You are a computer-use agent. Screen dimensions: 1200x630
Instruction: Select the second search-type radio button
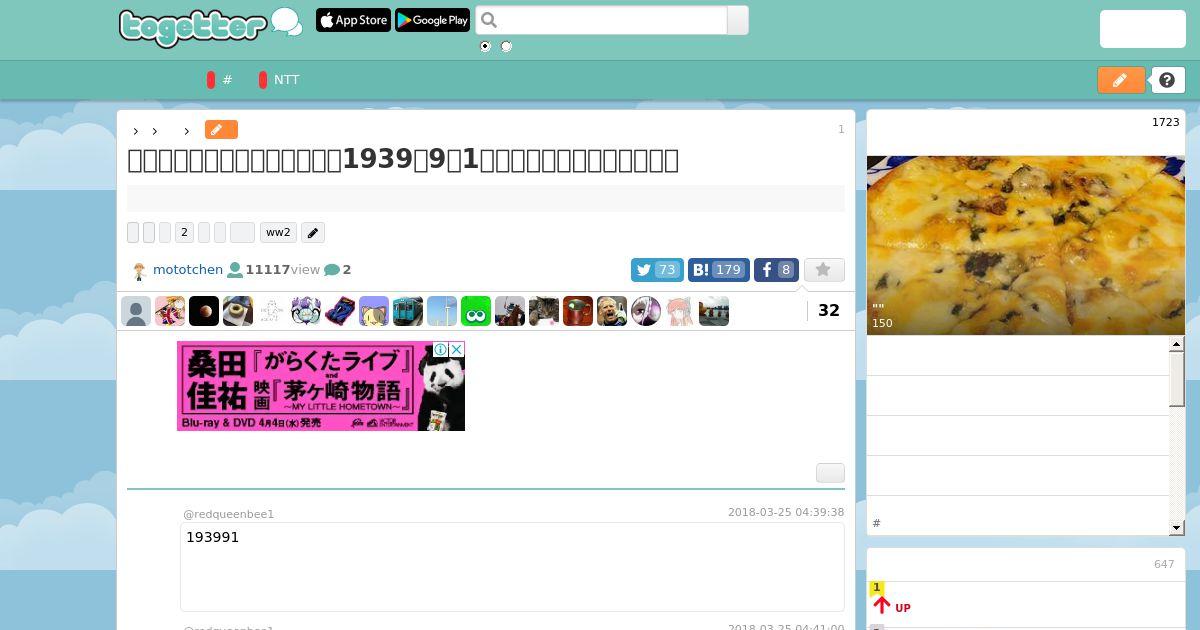pos(506,46)
